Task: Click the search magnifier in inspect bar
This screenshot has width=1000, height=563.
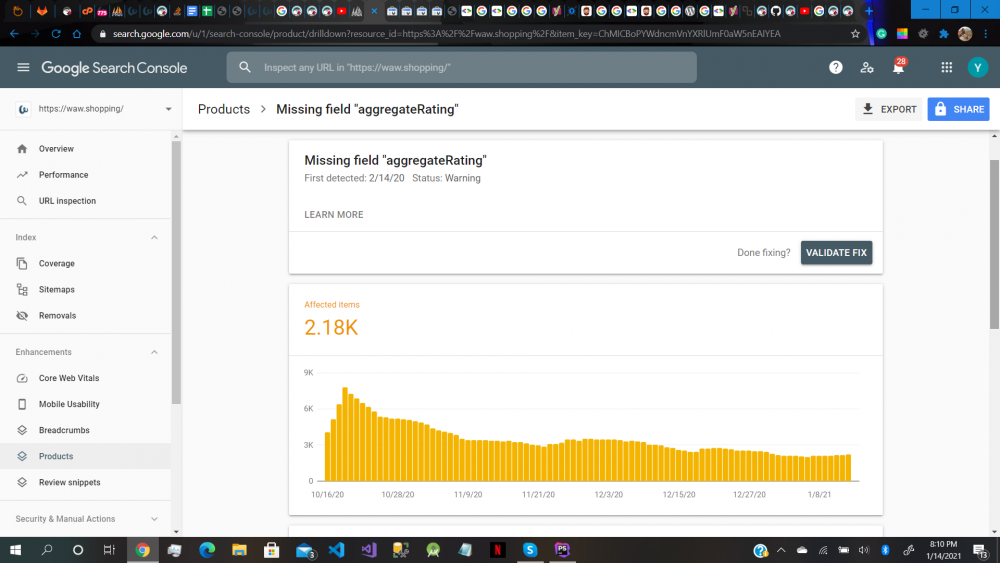Action: 244,67
